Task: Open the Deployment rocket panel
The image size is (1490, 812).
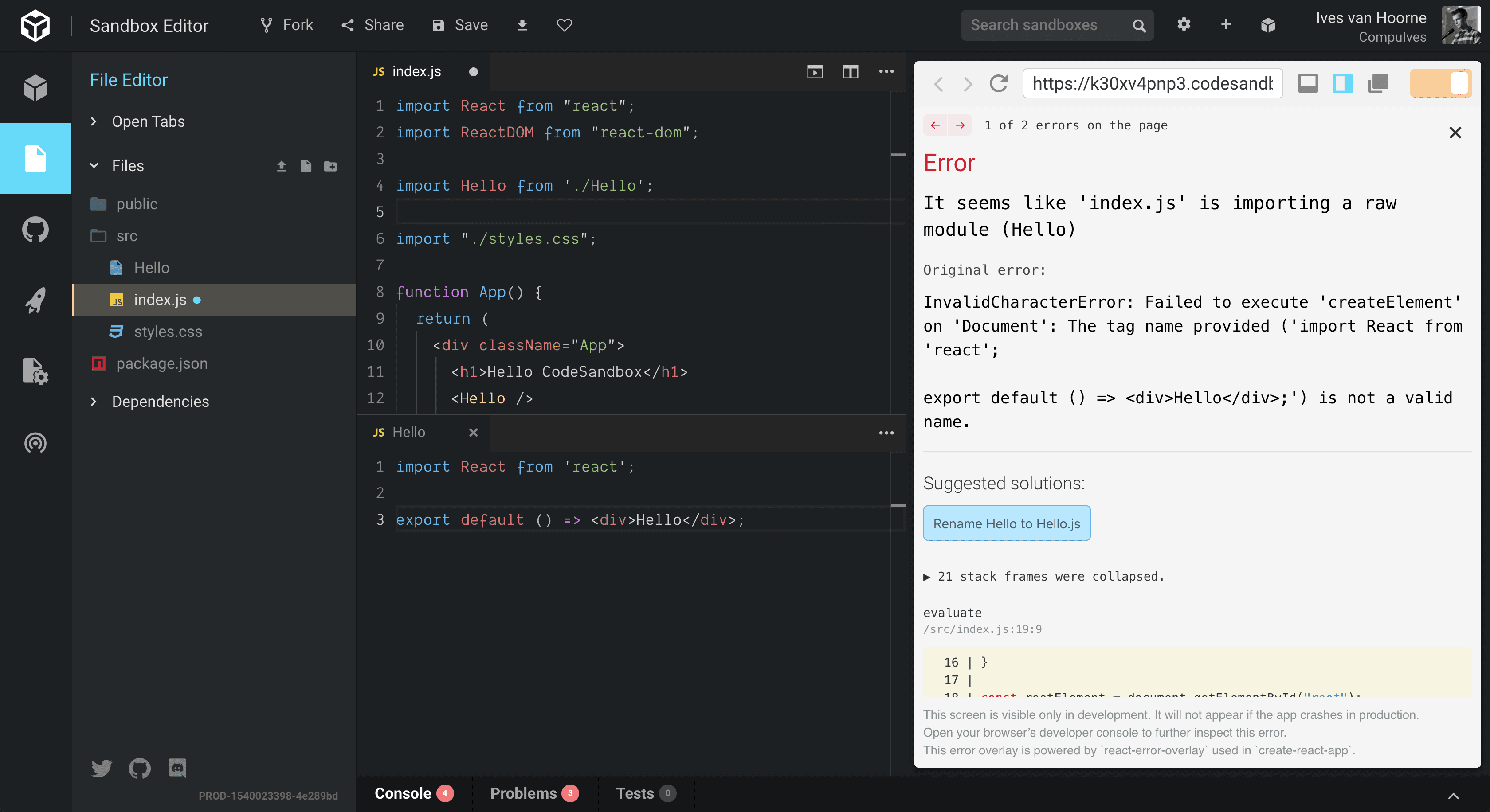Action: [35, 301]
